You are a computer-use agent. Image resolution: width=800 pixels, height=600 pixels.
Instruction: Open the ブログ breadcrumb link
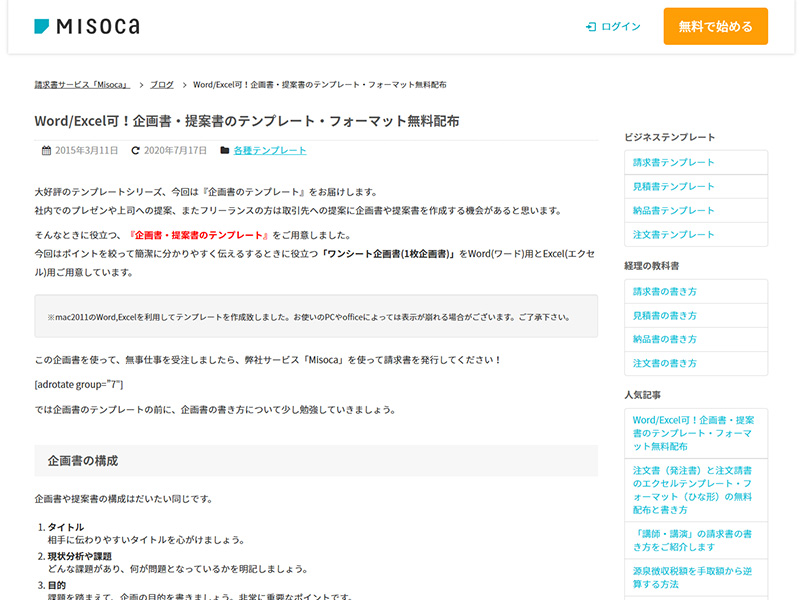coord(162,85)
